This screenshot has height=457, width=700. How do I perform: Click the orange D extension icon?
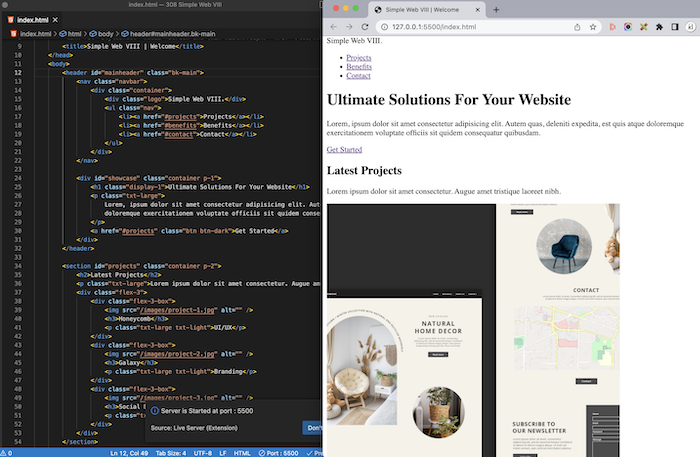[612, 27]
